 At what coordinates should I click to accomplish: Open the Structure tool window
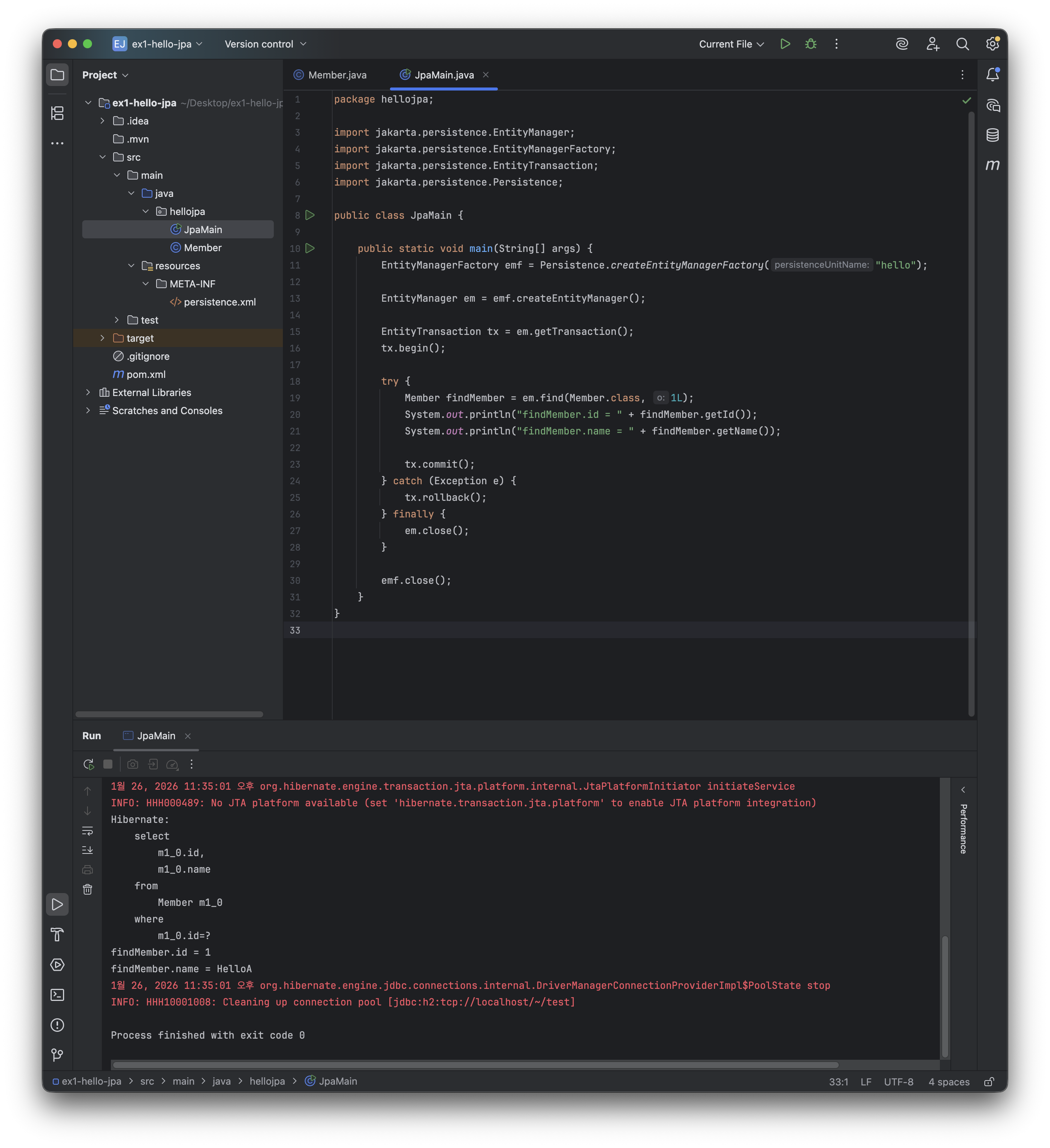click(x=57, y=113)
